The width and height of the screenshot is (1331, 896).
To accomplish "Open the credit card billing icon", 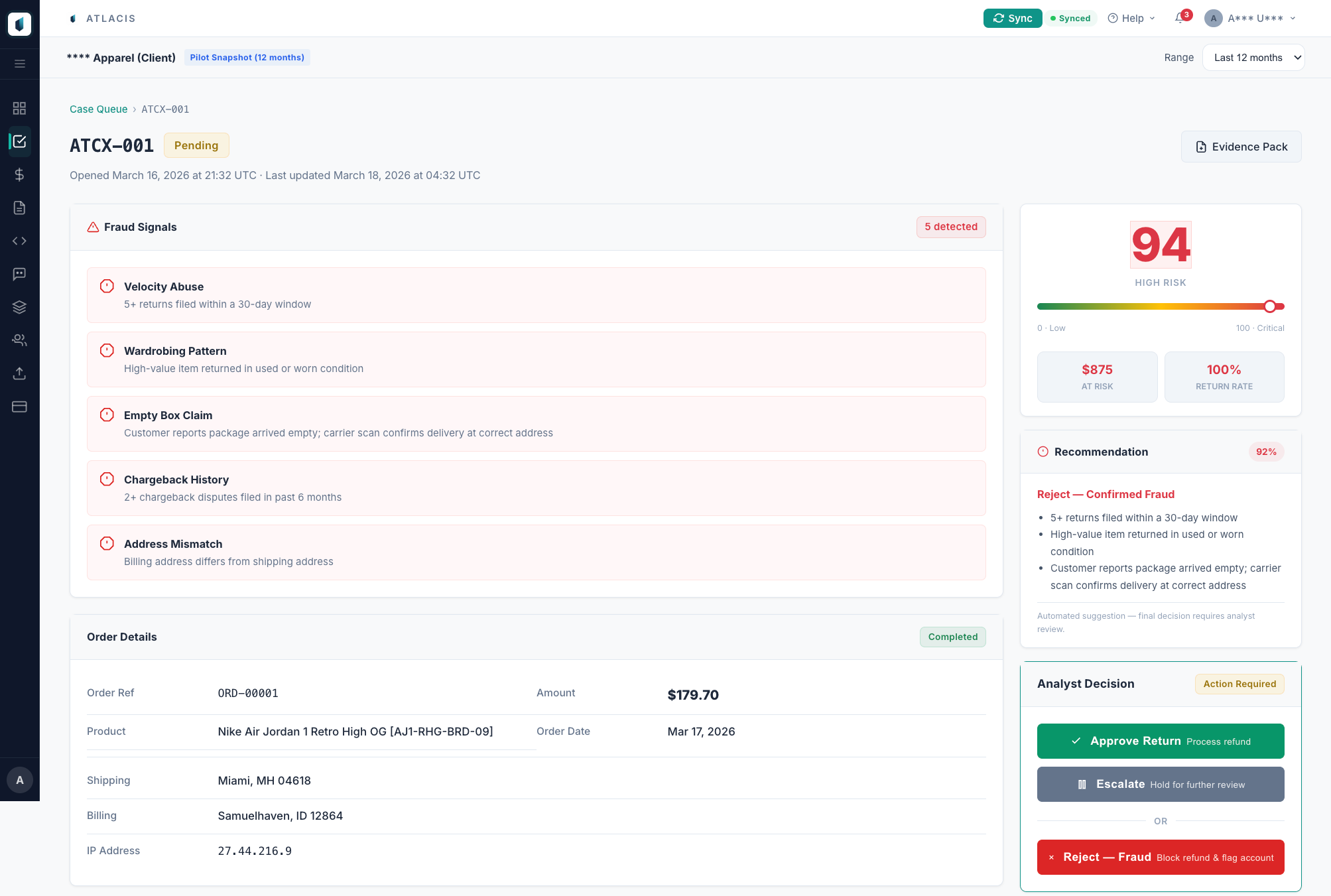I will 20,407.
